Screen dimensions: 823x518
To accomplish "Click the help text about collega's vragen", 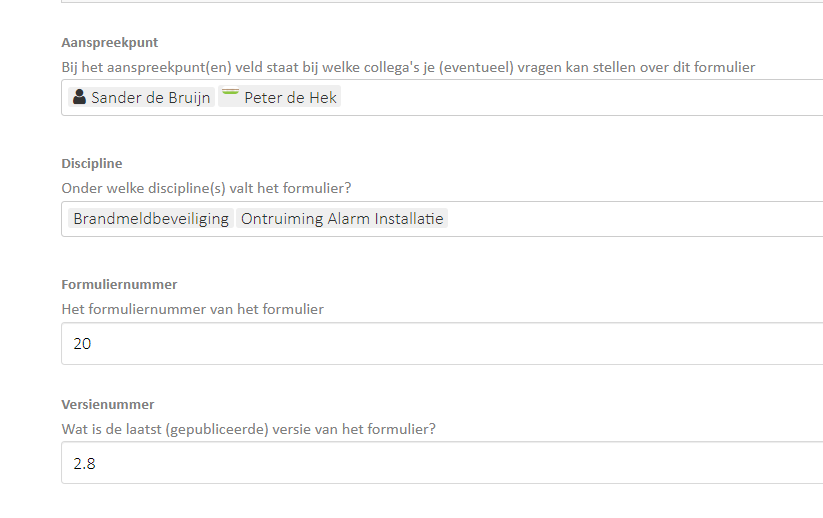I will pos(408,67).
